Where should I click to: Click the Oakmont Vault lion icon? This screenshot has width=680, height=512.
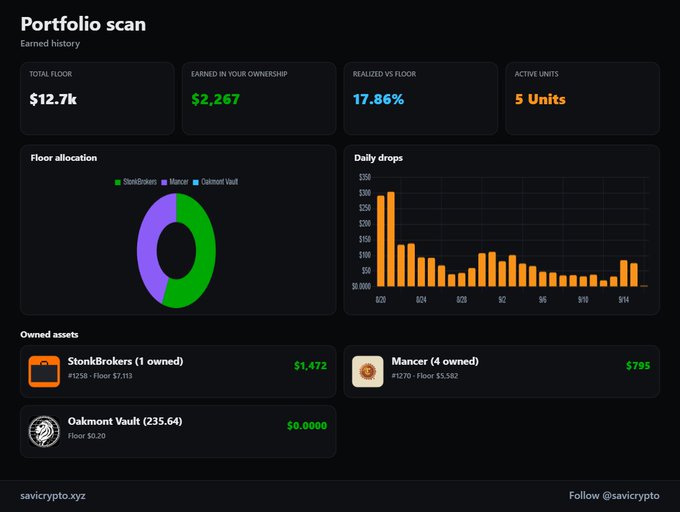44,431
